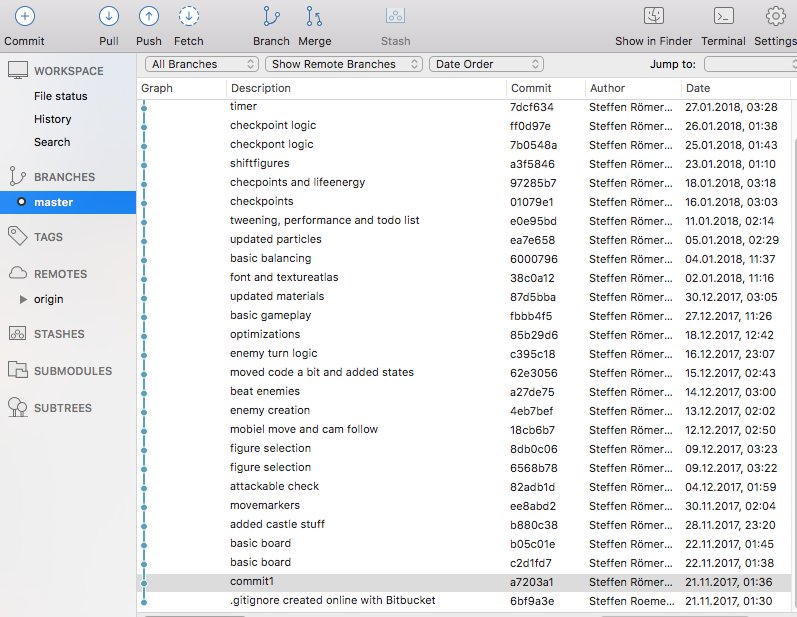Switch to History view
797x617 pixels.
coord(52,119)
